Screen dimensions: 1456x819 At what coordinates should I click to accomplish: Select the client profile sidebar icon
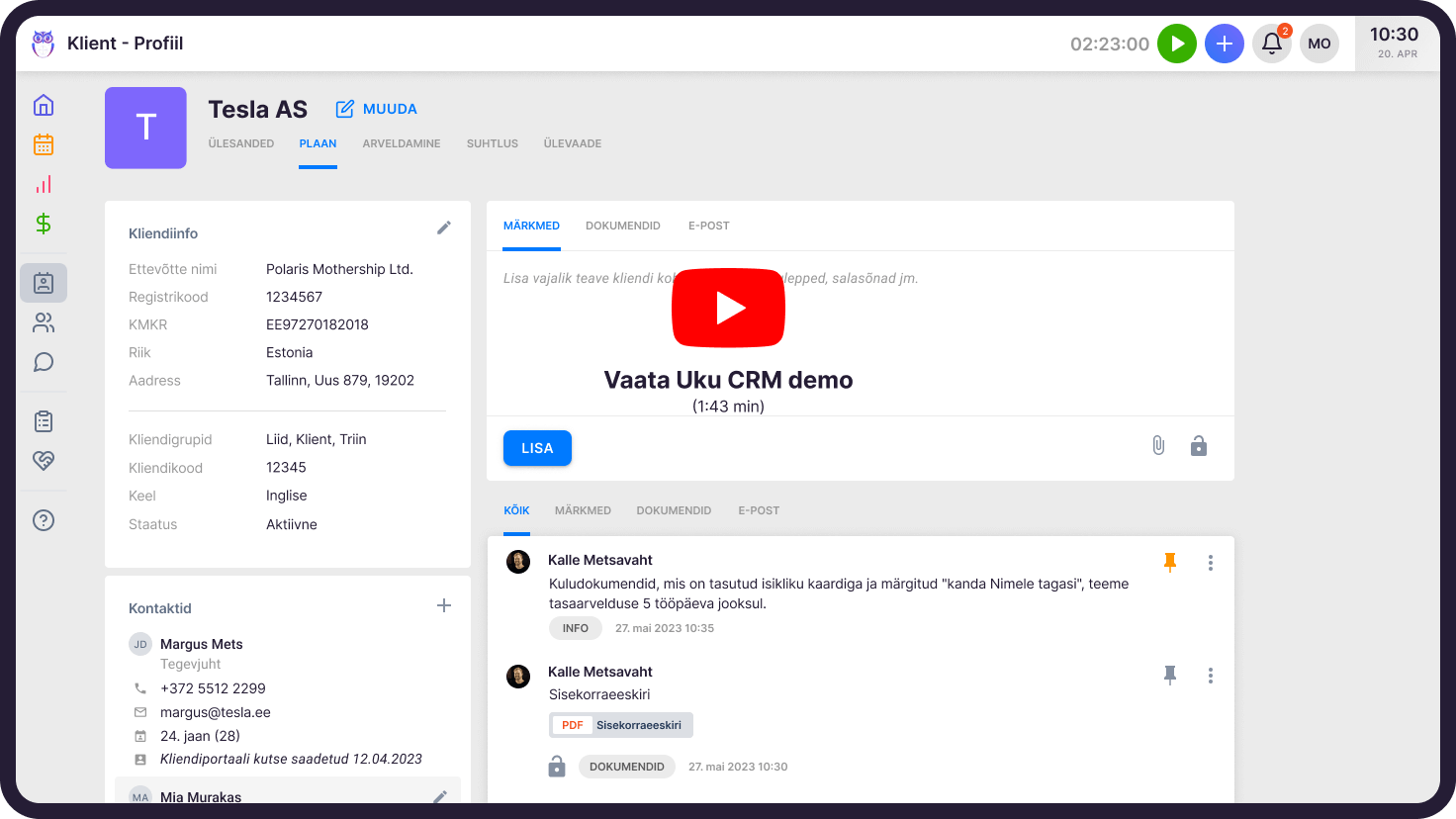44,283
